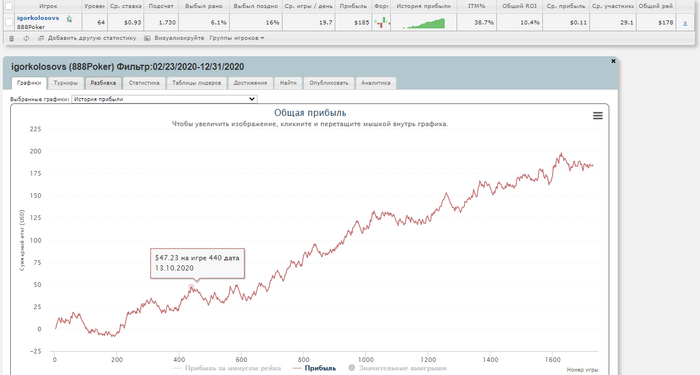Click the profit history mini chart

424,23
